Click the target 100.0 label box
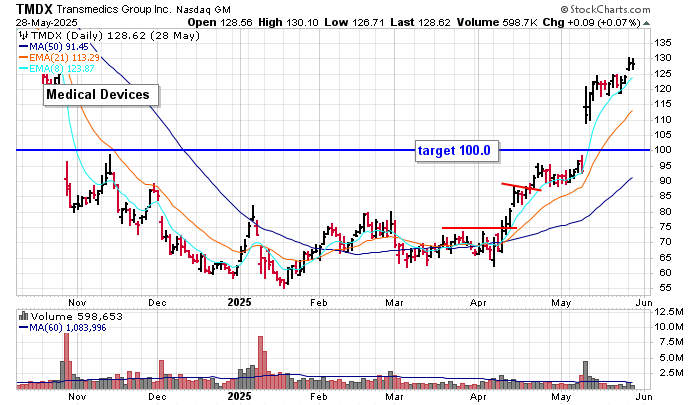Screen dimensions: 700x405 [x=457, y=150]
